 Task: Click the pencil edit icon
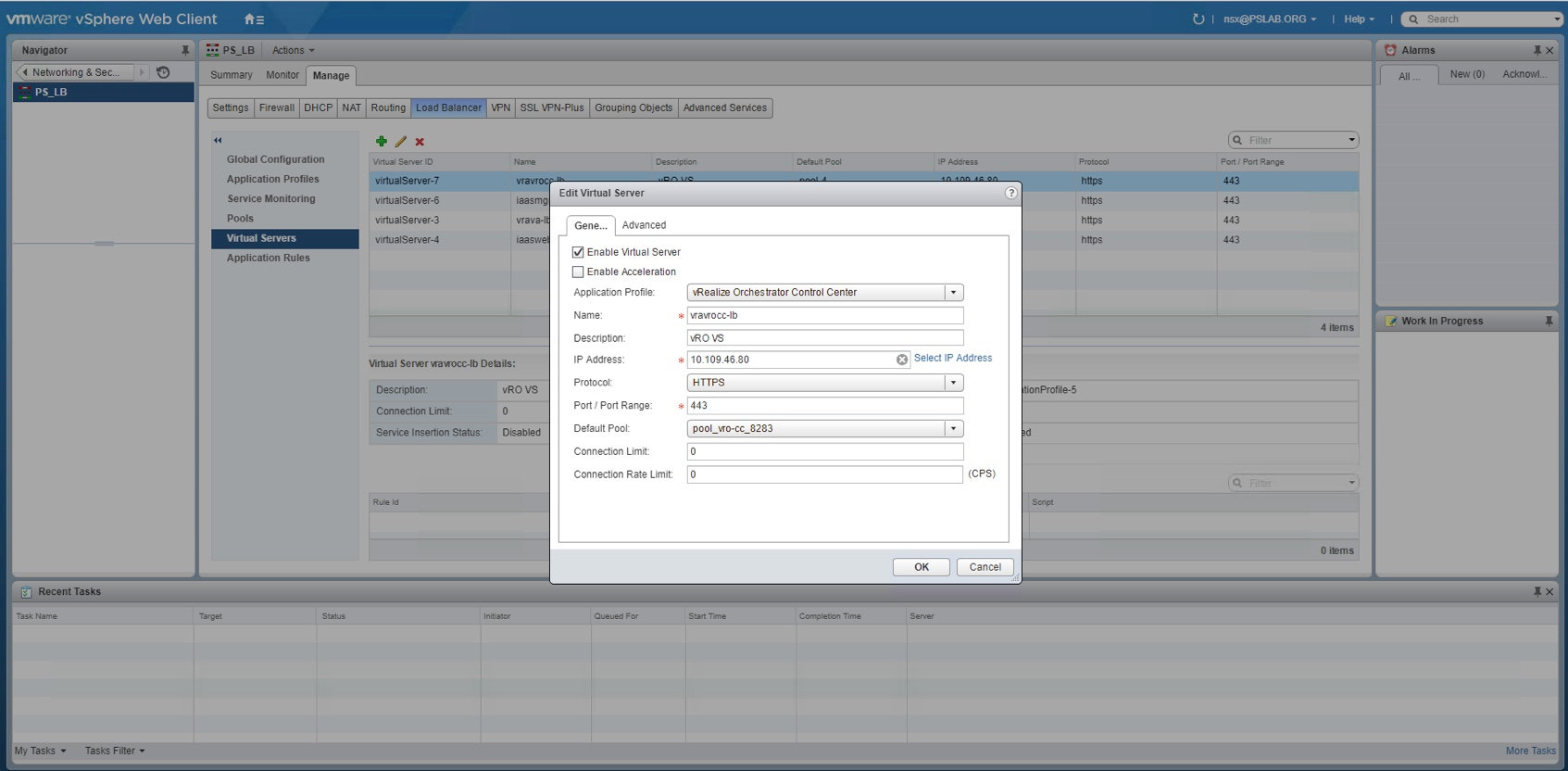(x=401, y=141)
